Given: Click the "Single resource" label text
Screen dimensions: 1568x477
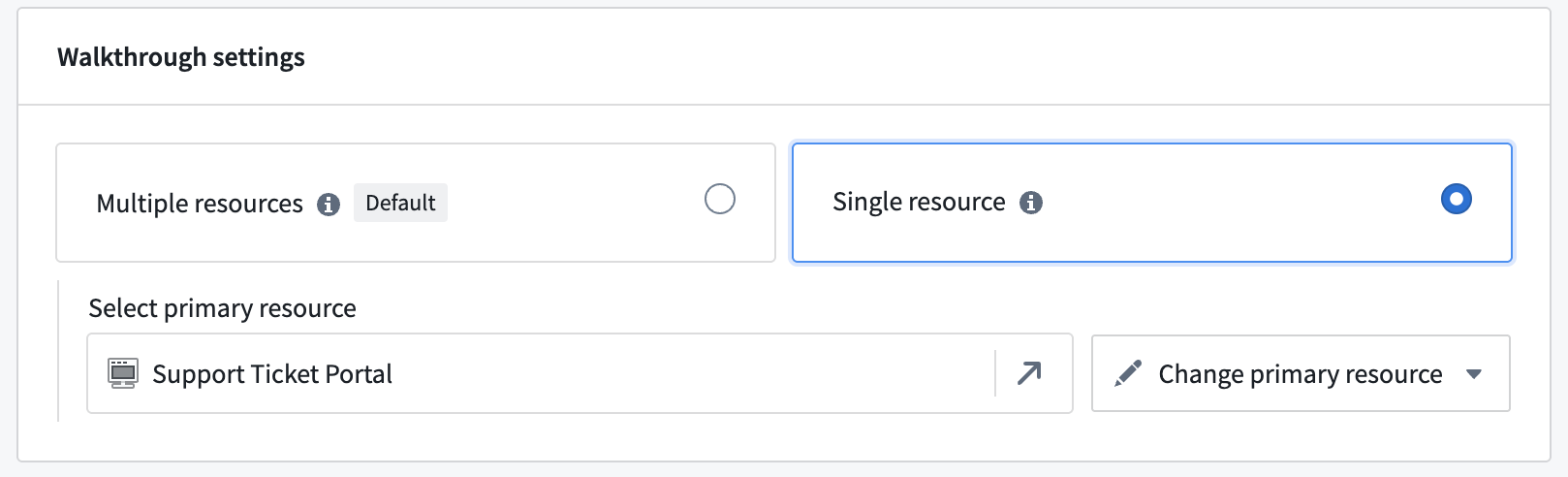Looking at the screenshot, I should (x=919, y=202).
